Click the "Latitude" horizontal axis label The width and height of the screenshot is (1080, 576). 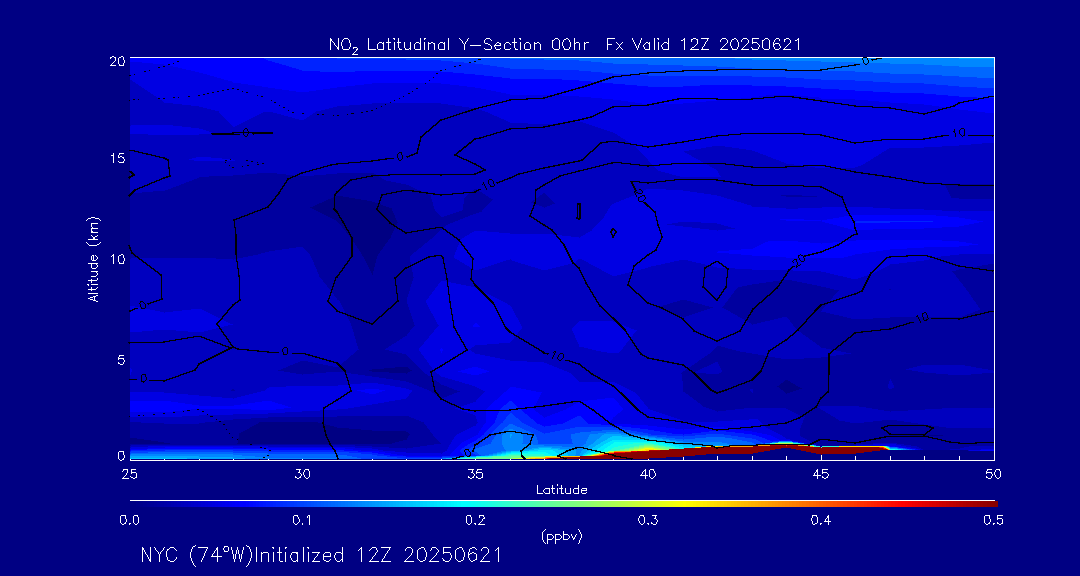pyautogui.click(x=562, y=490)
